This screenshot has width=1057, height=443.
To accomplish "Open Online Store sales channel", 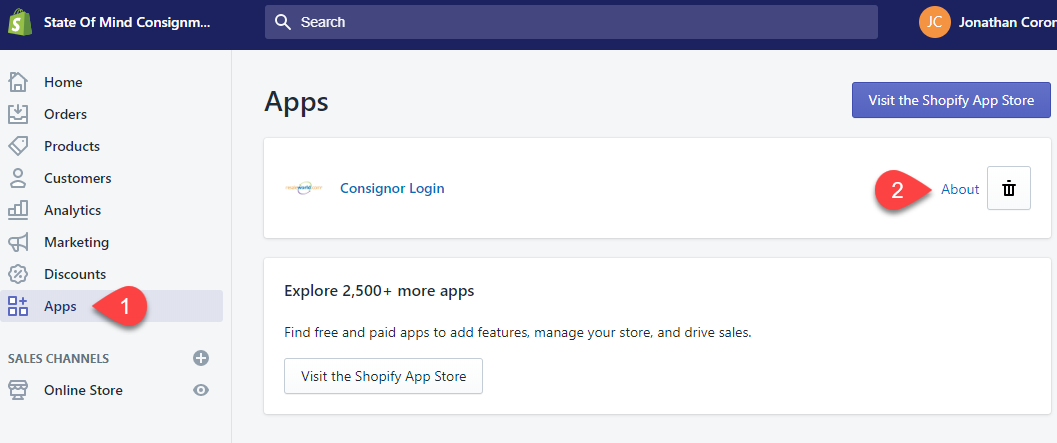I will (83, 390).
